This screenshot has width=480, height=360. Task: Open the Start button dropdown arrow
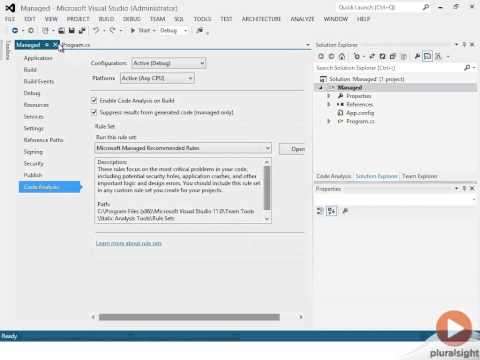click(154, 30)
